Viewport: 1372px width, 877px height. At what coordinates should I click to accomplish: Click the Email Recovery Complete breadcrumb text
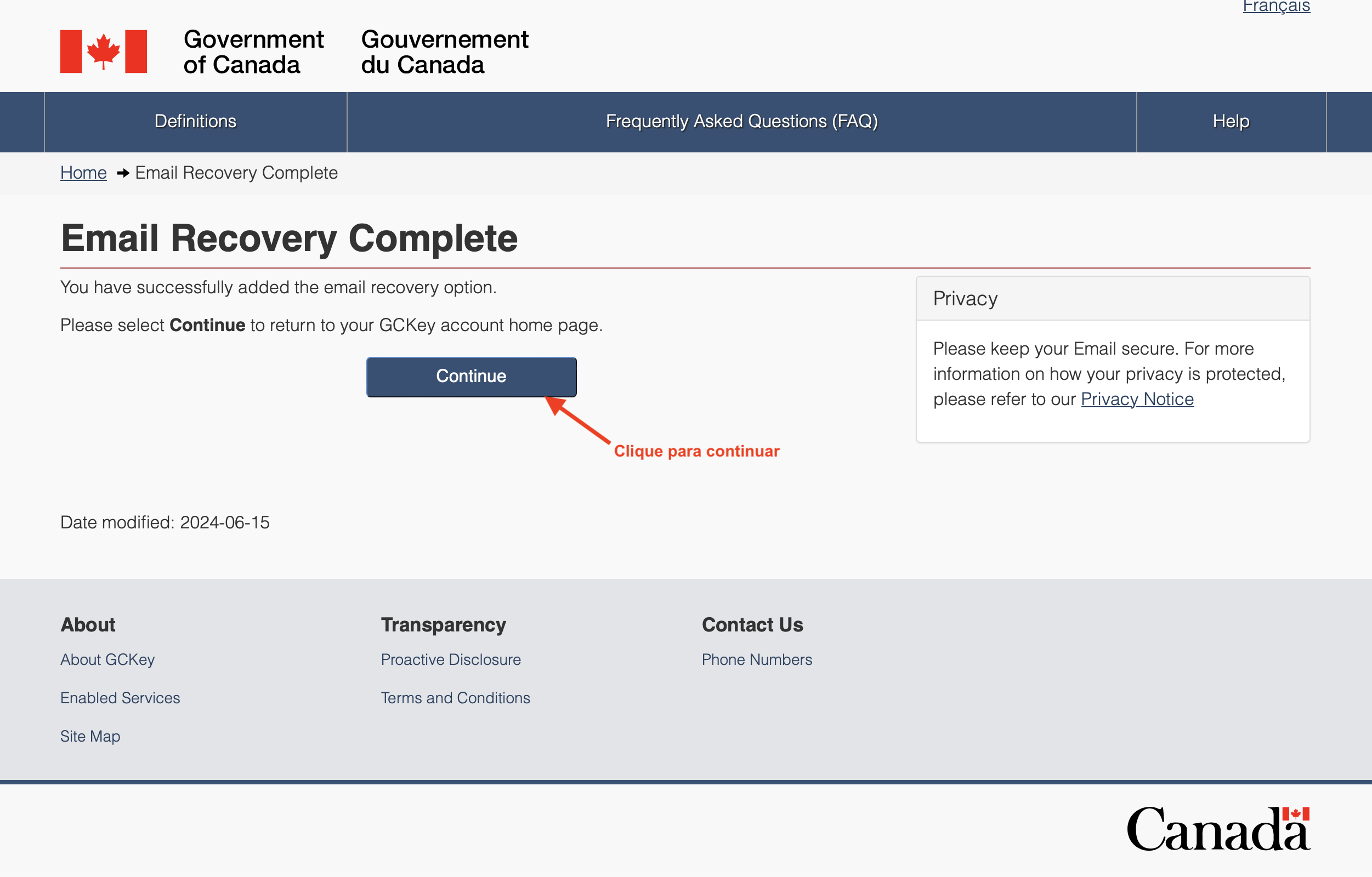(236, 173)
